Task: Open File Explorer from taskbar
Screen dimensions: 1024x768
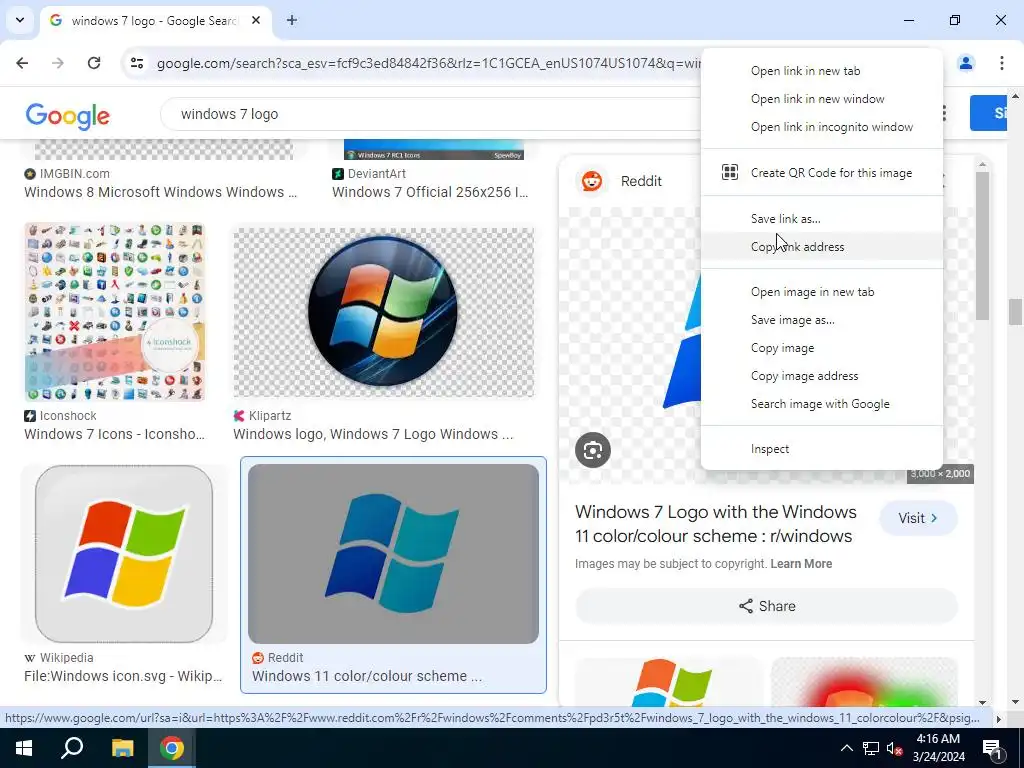Action: 122,748
